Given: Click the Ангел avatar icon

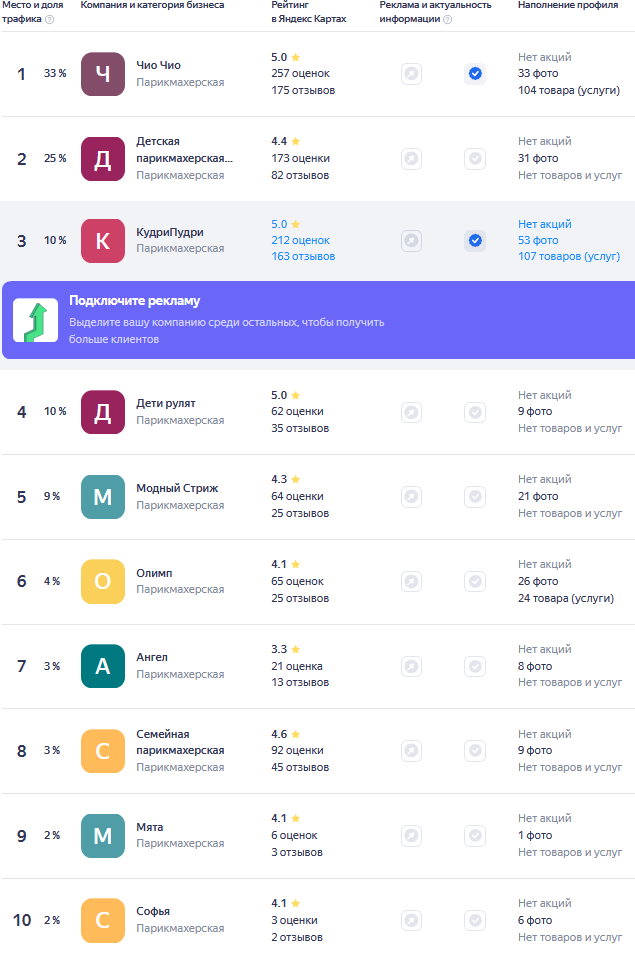Looking at the screenshot, I should pyautogui.click(x=103, y=666).
